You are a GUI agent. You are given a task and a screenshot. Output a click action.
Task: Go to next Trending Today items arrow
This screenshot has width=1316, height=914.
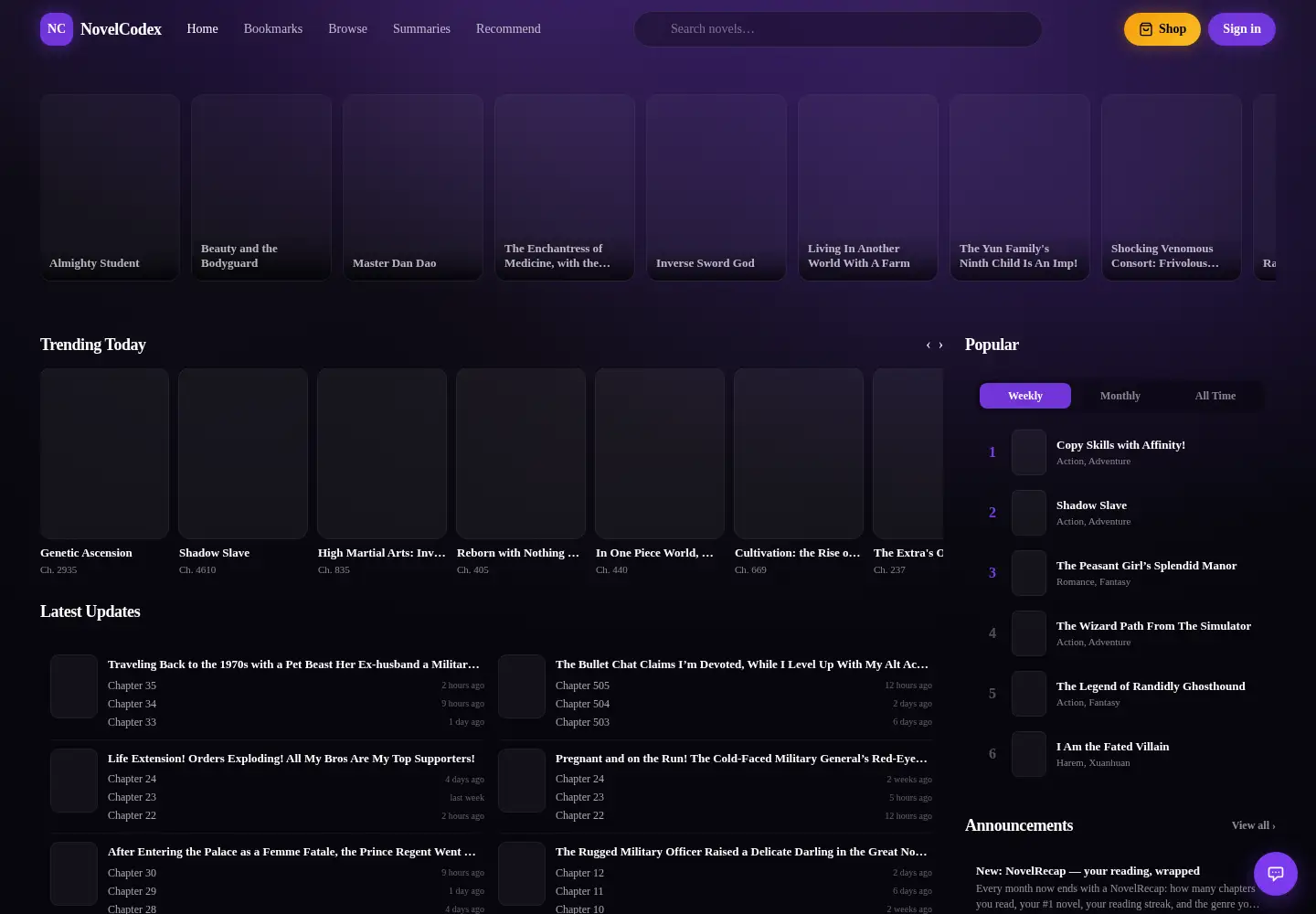[940, 345]
